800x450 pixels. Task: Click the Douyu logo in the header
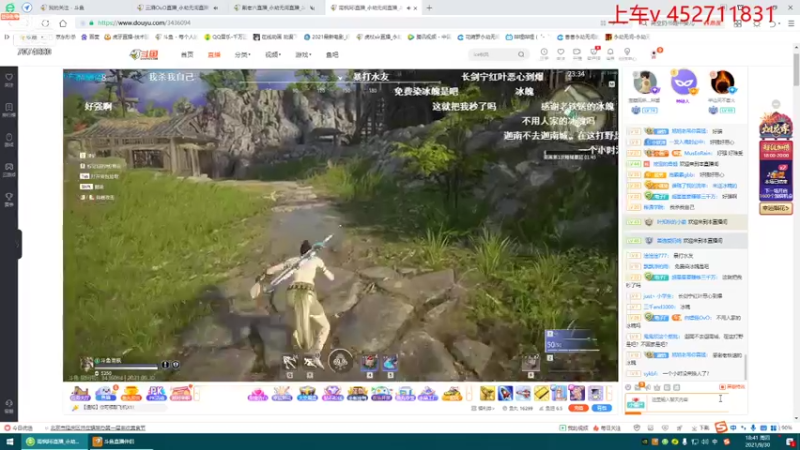click(144, 55)
